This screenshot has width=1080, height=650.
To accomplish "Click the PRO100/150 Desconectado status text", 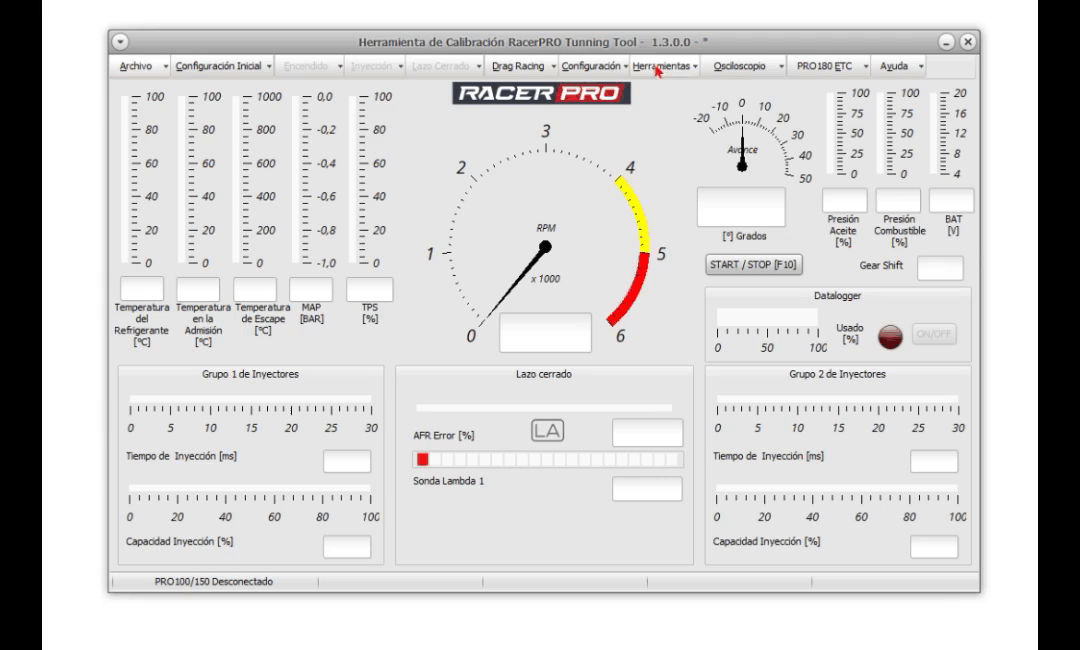I will tap(214, 582).
